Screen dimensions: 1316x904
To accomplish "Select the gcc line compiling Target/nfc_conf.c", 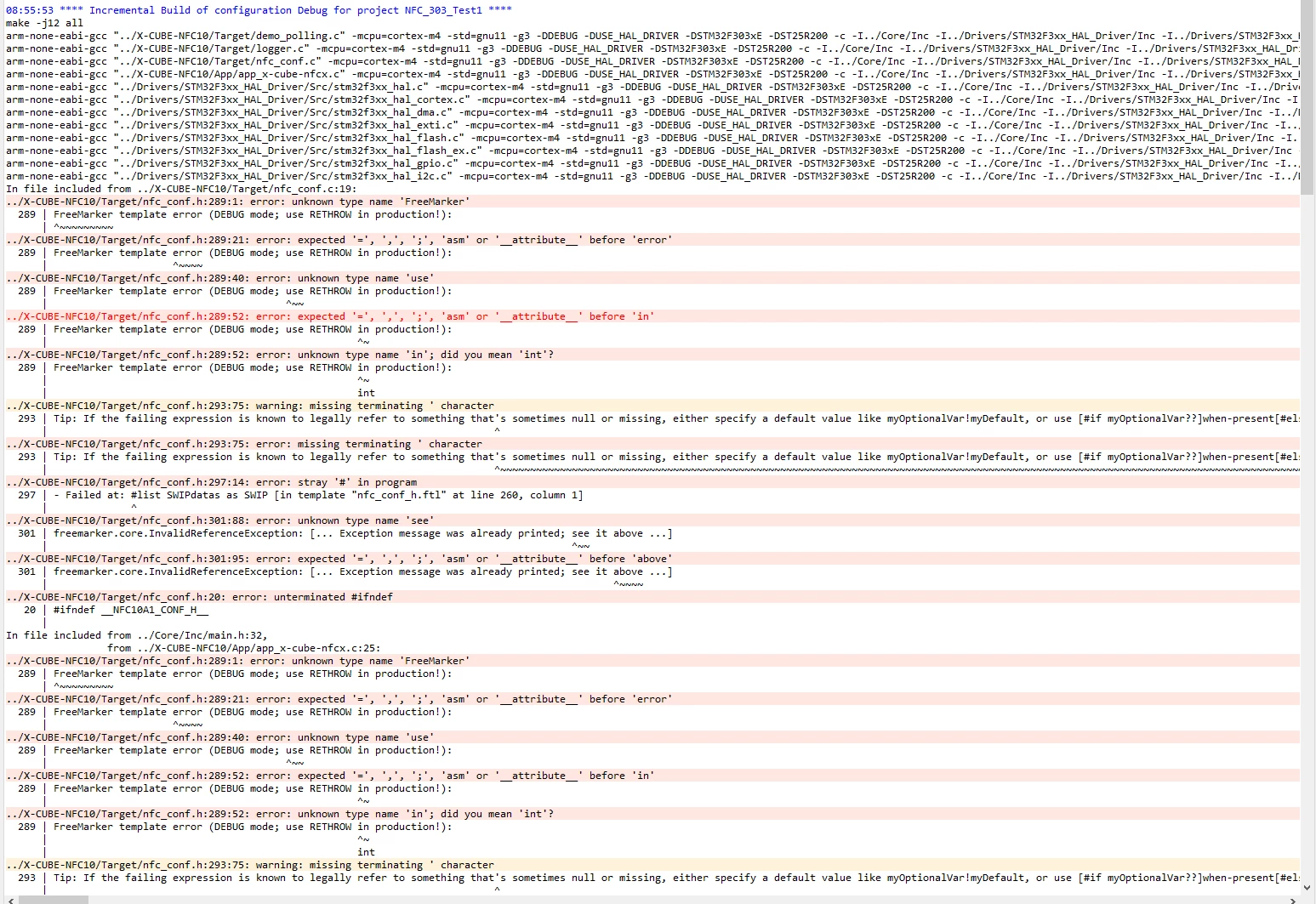I will [652, 61].
